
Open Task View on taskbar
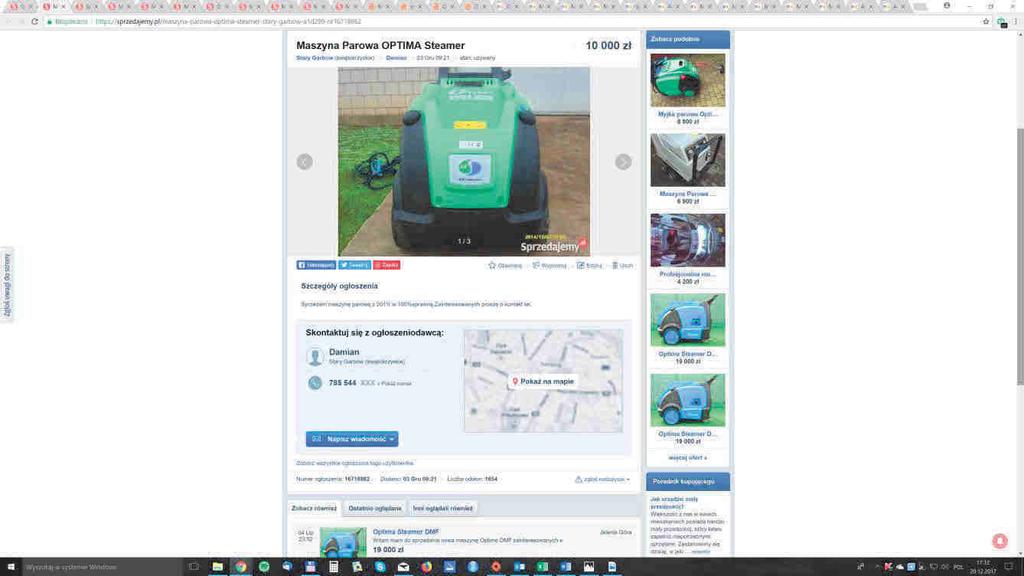[x=194, y=567]
